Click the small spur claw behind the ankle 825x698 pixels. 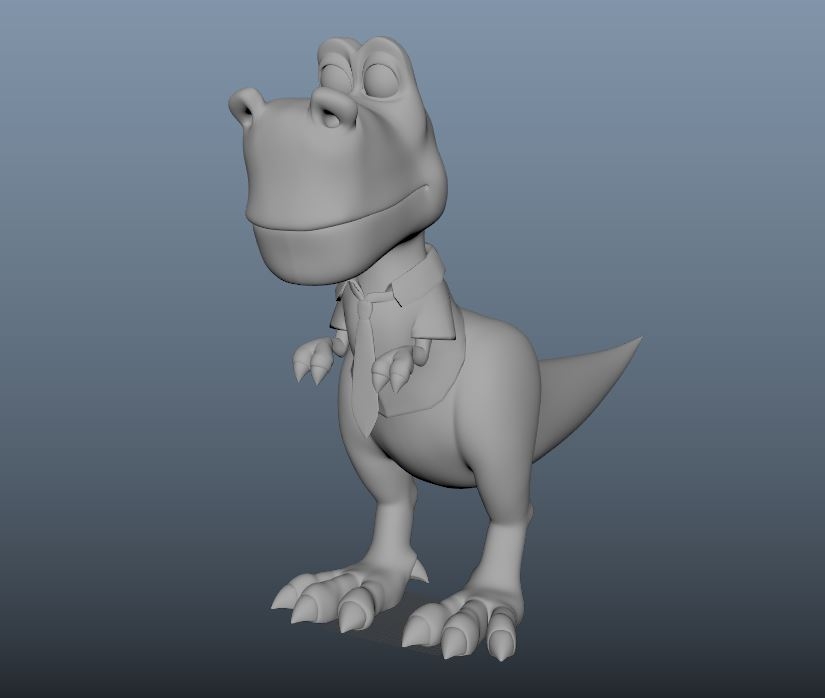[421, 571]
